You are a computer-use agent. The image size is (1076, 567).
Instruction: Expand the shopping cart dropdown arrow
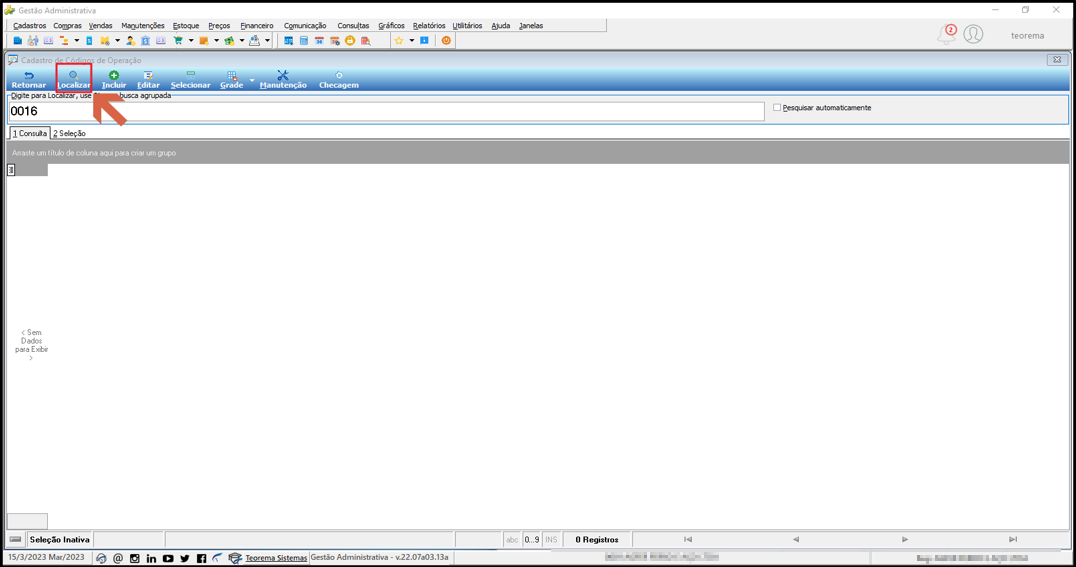click(191, 40)
